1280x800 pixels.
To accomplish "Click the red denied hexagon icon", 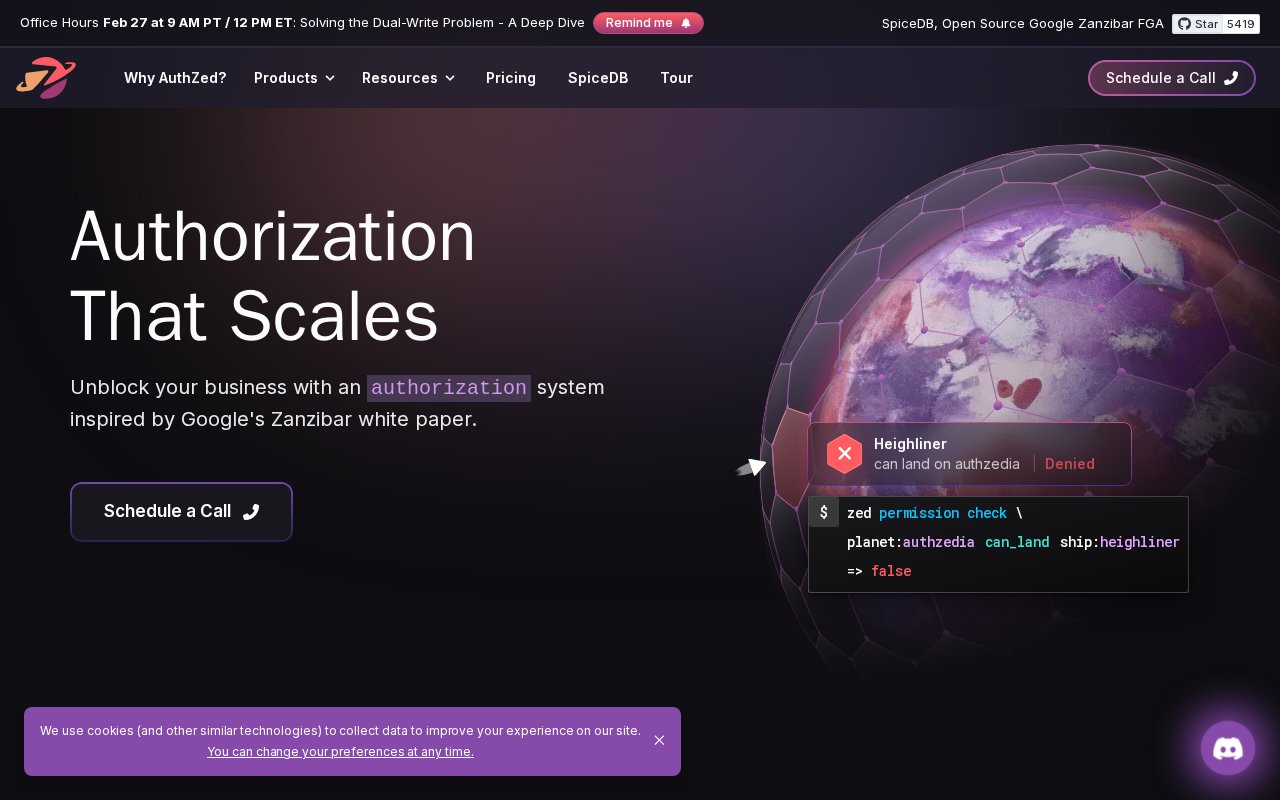I will tap(844, 454).
